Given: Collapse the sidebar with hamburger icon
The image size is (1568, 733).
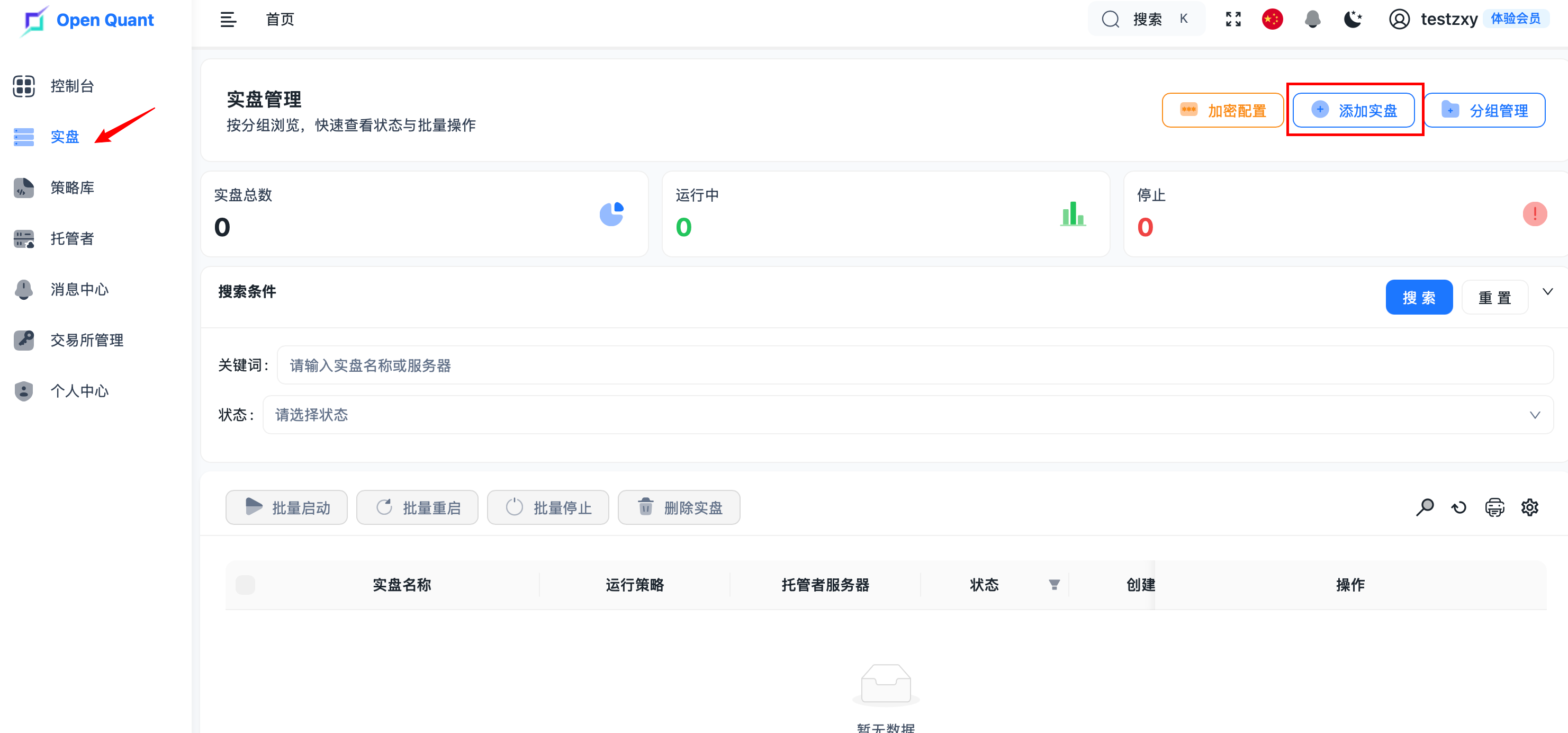Looking at the screenshot, I should pyautogui.click(x=228, y=20).
